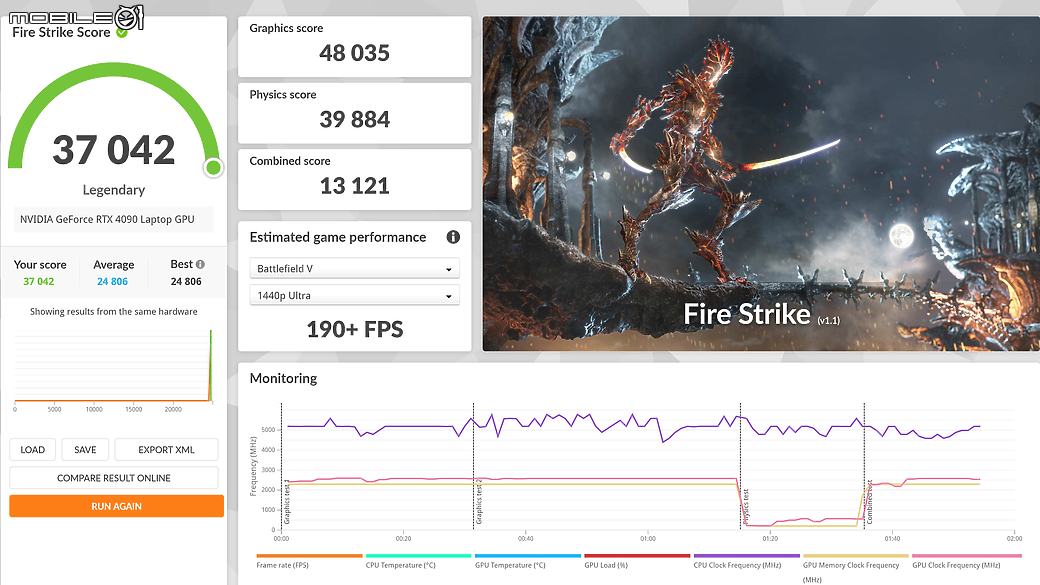1040x585 pixels.
Task: Click the info icon next to Best
Action: click(x=200, y=264)
